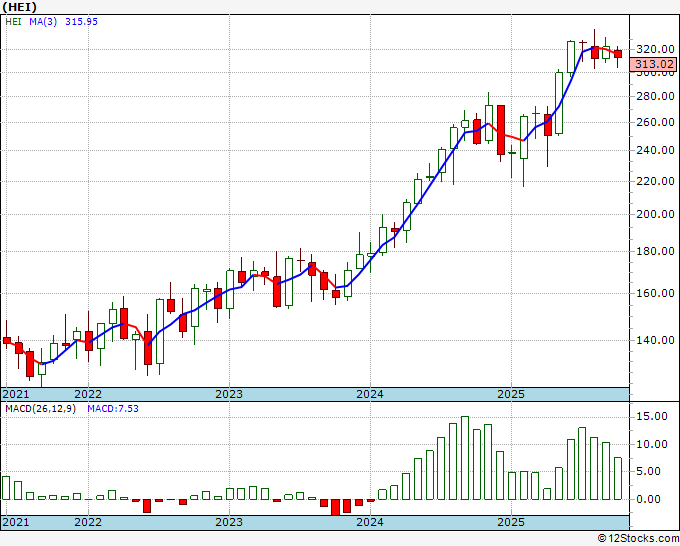
Task: Click the last red candlestick at chart's right end
Action: coord(618,54)
